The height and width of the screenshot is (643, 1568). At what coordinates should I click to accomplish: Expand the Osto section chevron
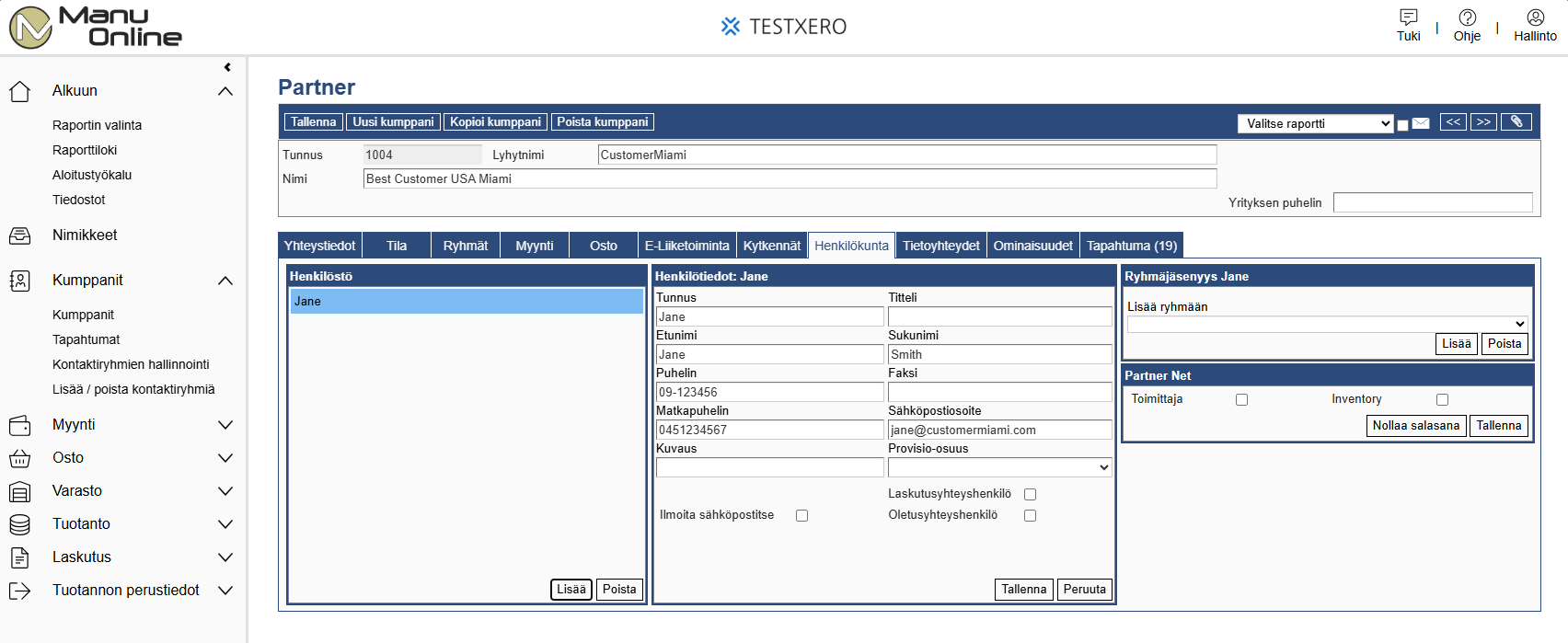[x=225, y=458]
